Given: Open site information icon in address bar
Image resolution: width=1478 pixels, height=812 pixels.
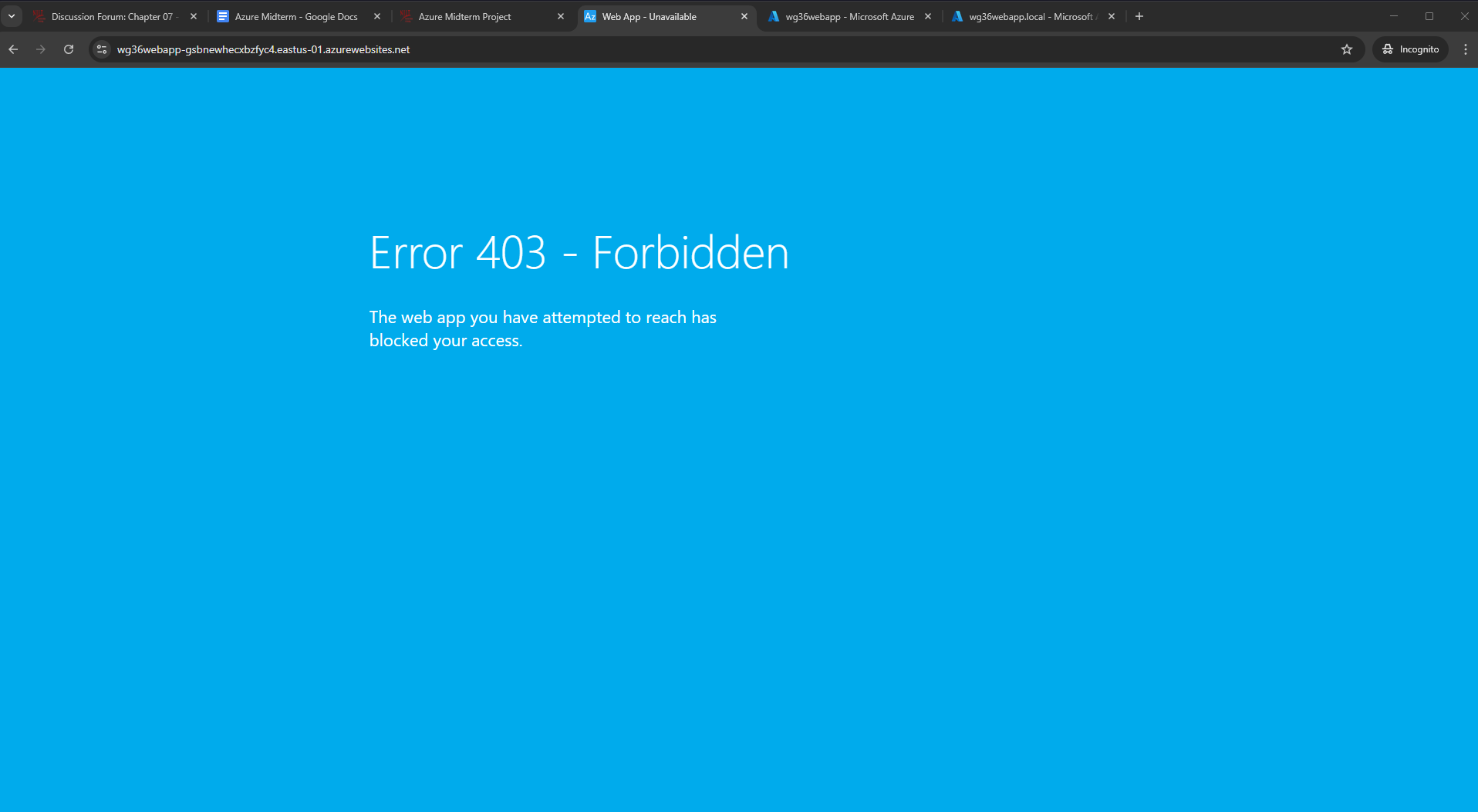Looking at the screenshot, I should tap(102, 49).
